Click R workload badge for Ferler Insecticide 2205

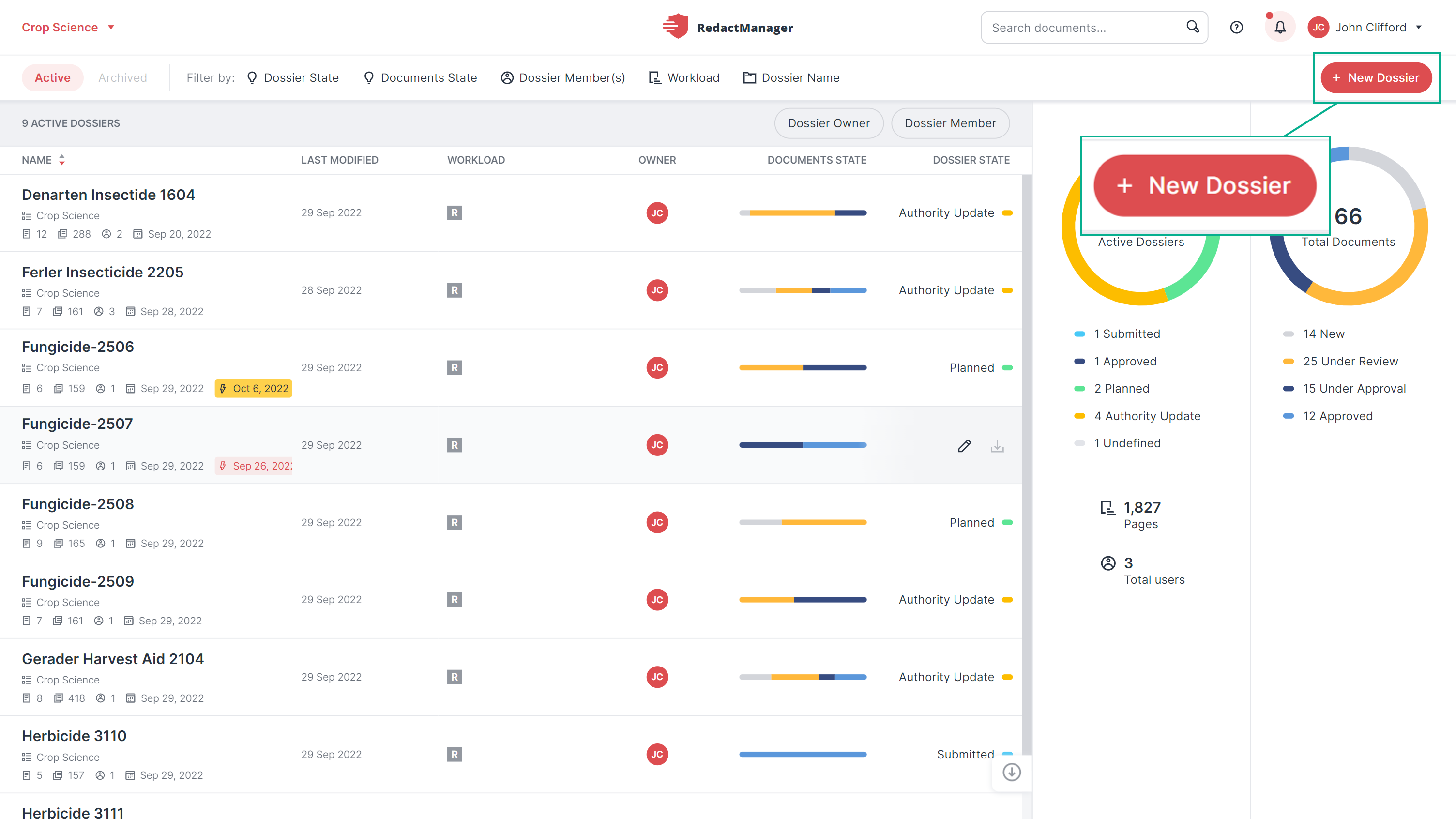pos(455,290)
